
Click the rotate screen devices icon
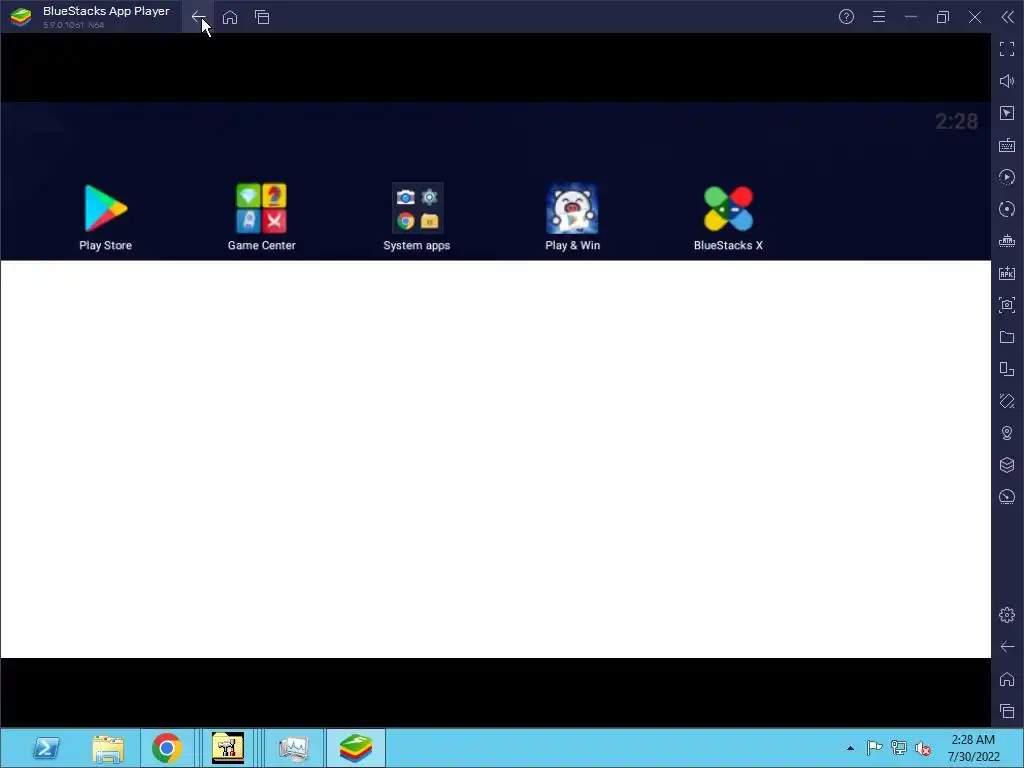[1007, 369]
